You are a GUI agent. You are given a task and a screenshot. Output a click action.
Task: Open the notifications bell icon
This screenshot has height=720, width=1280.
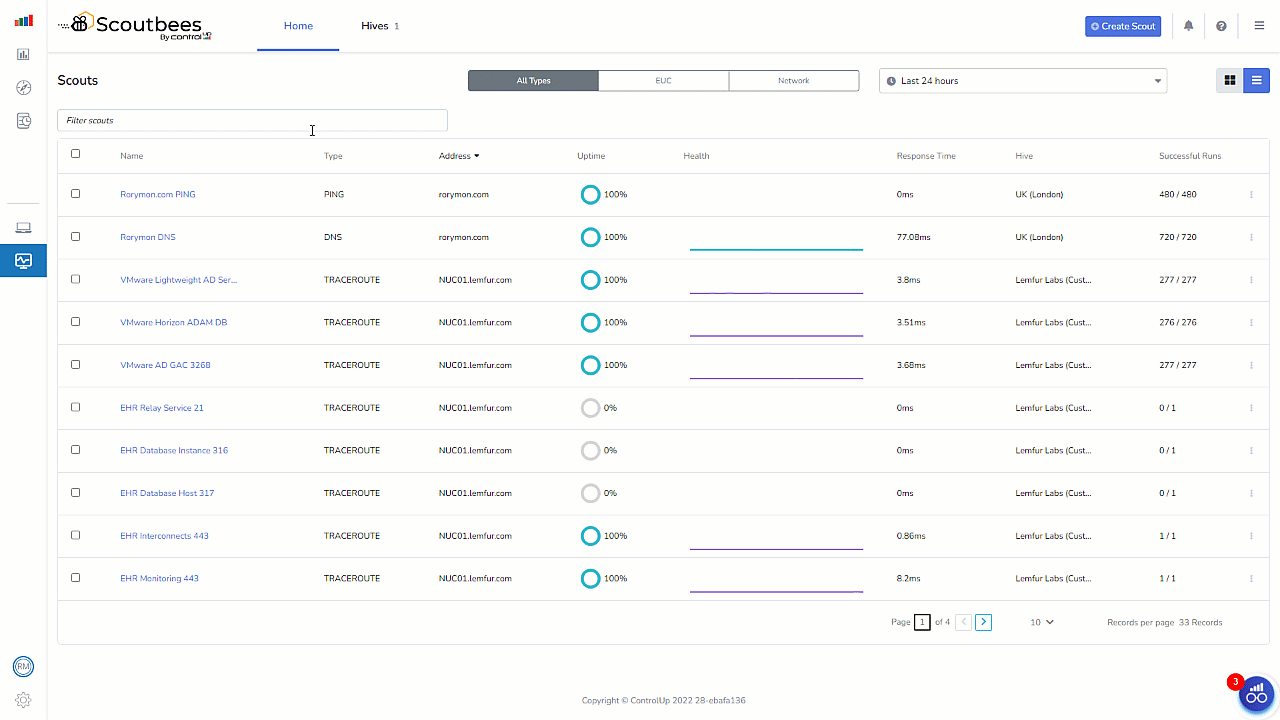(1188, 26)
